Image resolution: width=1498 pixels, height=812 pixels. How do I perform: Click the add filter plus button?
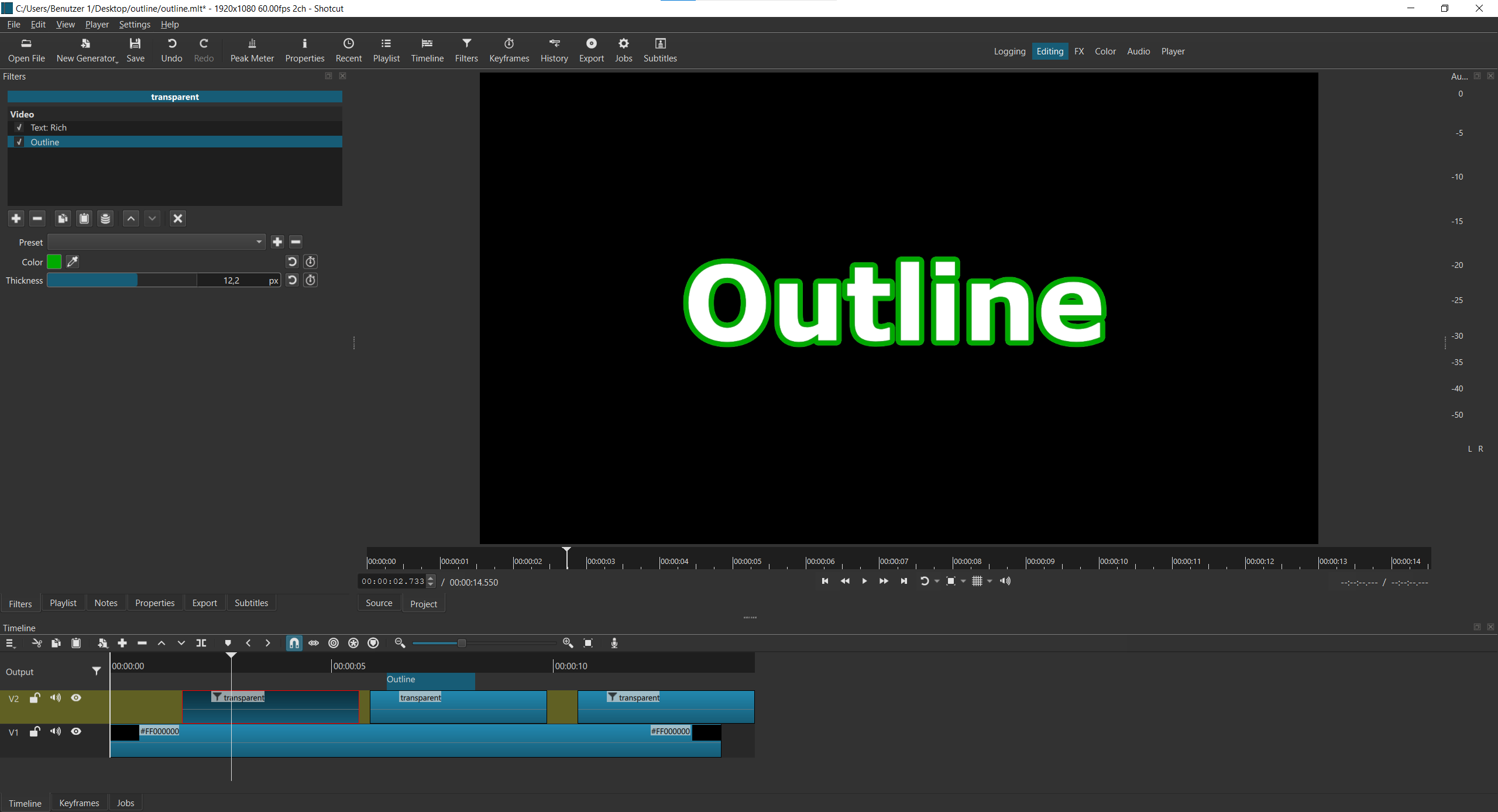coord(16,218)
